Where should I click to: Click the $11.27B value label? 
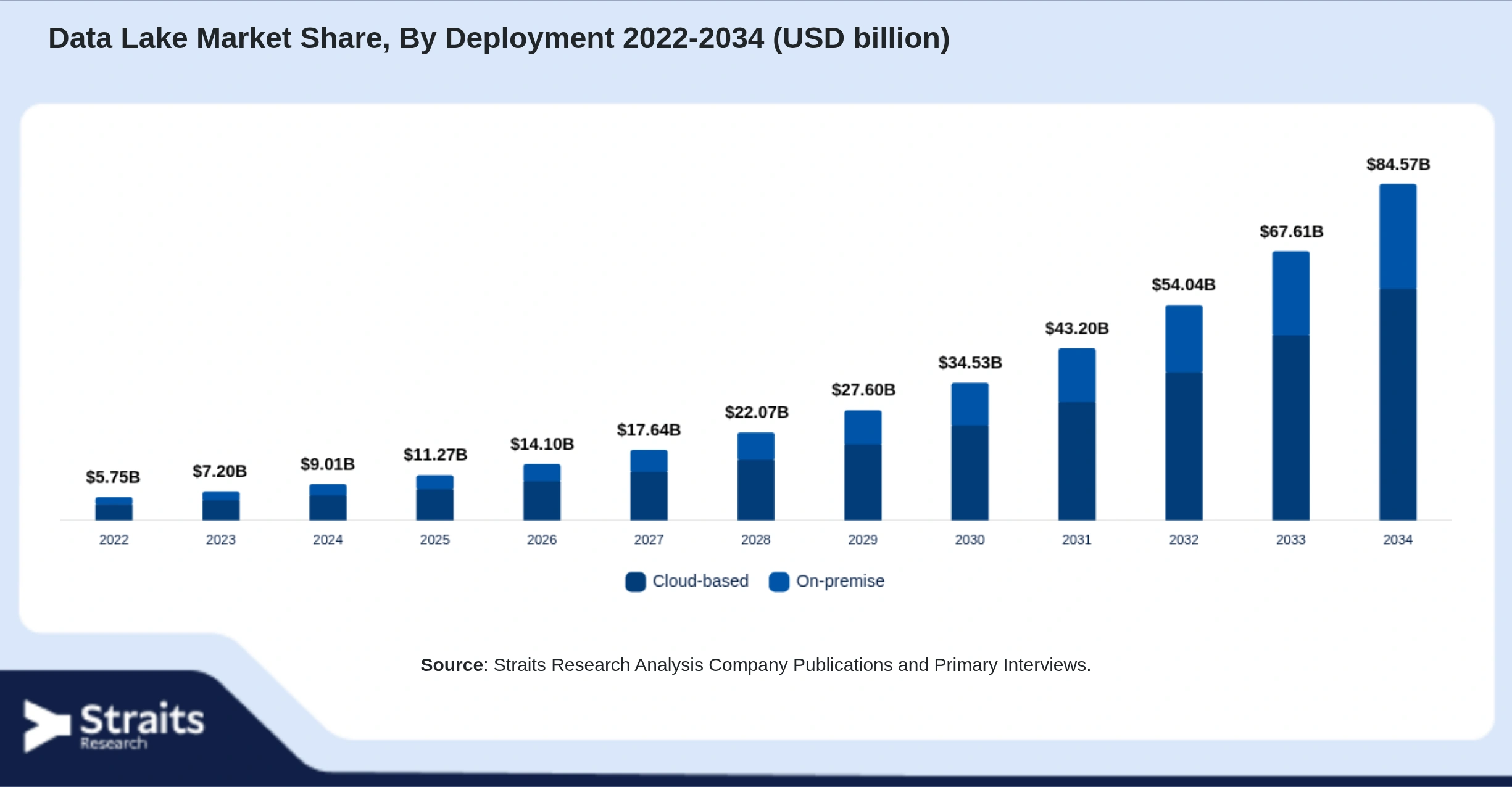coord(435,455)
